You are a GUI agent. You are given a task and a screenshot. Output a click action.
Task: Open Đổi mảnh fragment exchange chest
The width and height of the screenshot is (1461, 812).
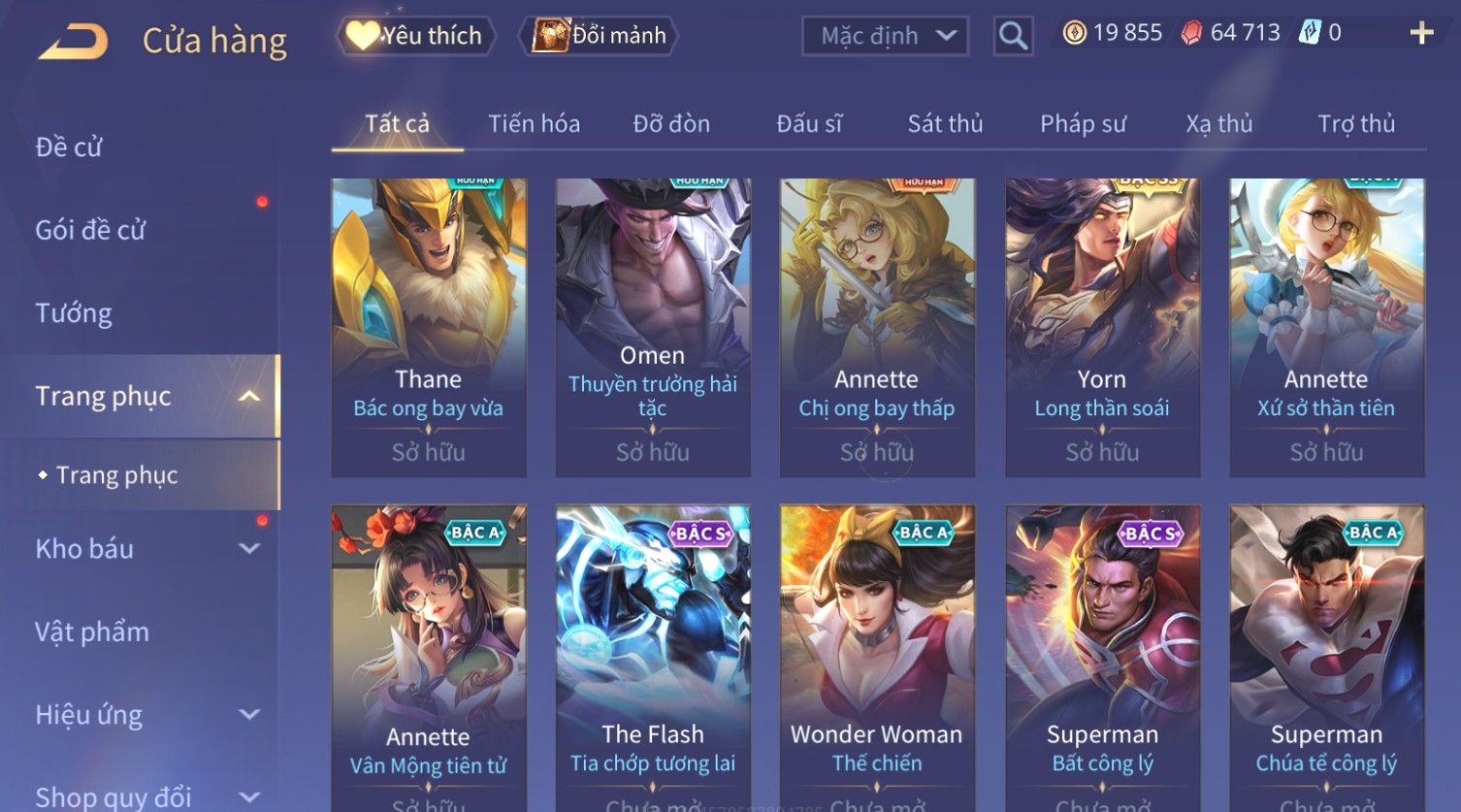point(599,36)
